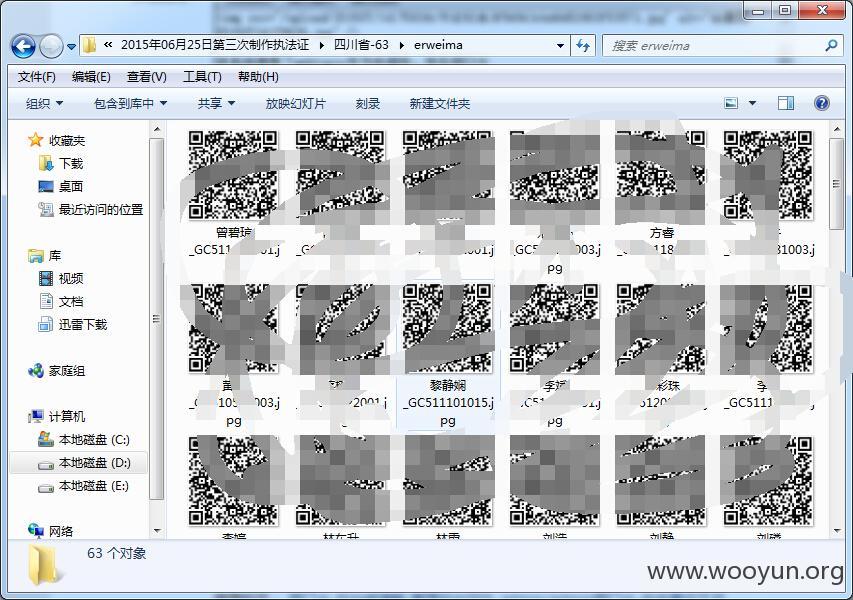Click the 库 libraries icon
This screenshot has height=600, width=853.
[x=36, y=255]
